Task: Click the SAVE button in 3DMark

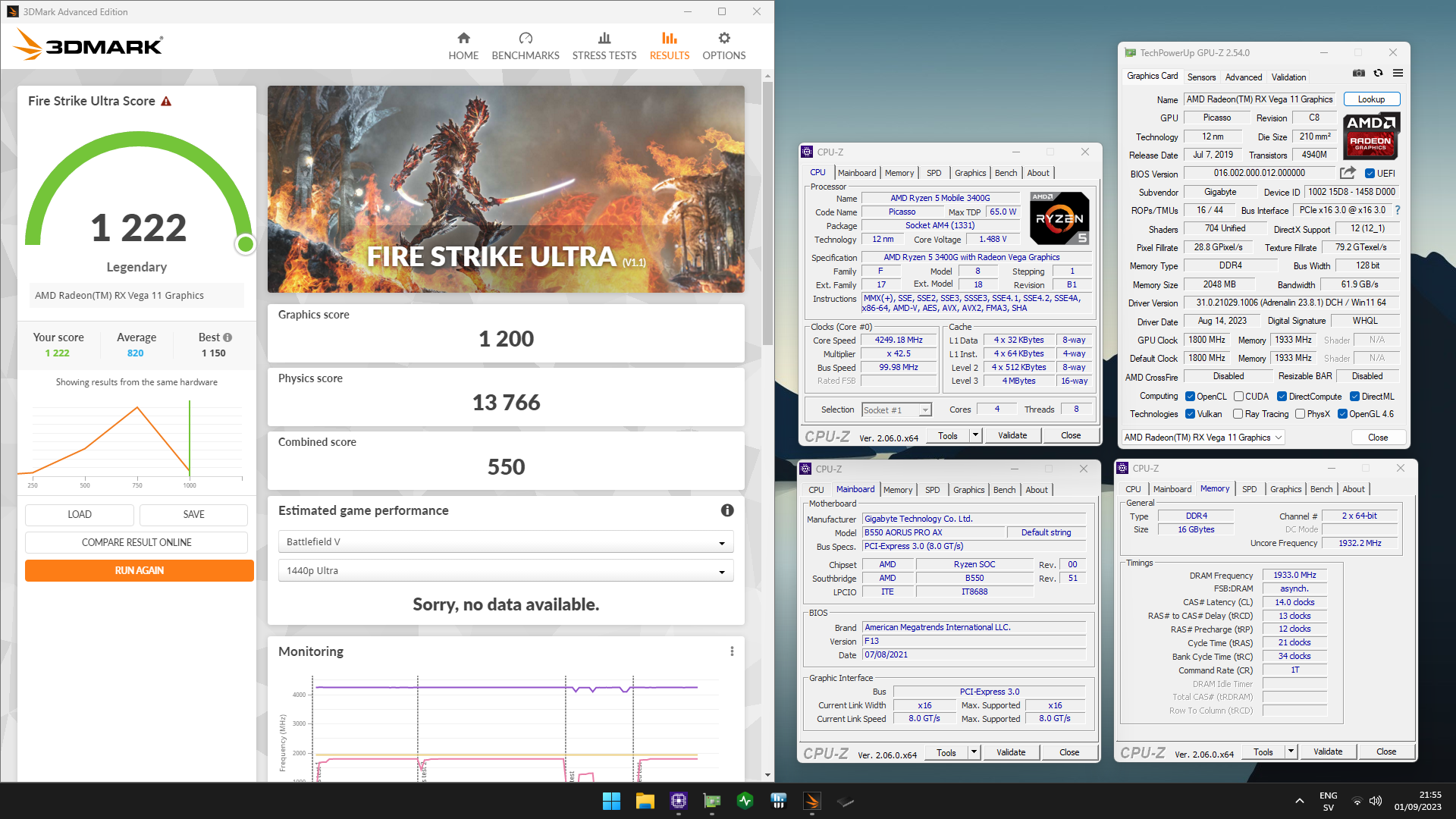Action: pos(193,514)
